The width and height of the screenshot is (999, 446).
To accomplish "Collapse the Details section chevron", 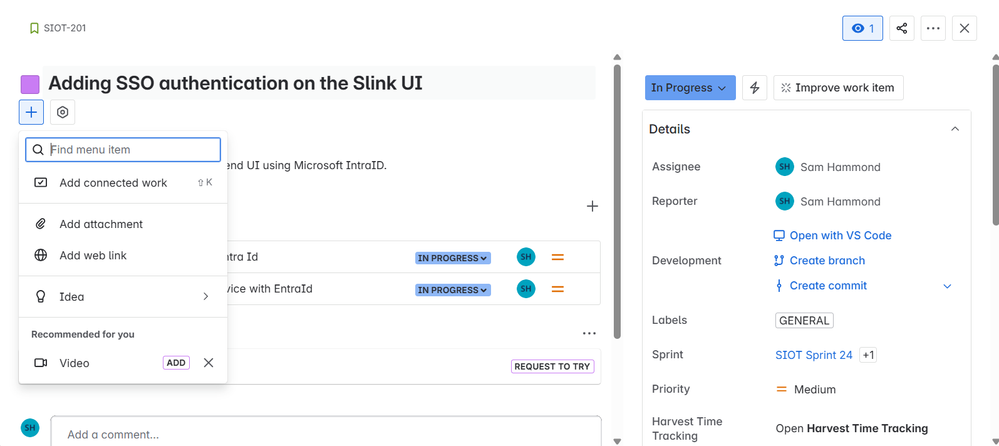I will [954, 129].
